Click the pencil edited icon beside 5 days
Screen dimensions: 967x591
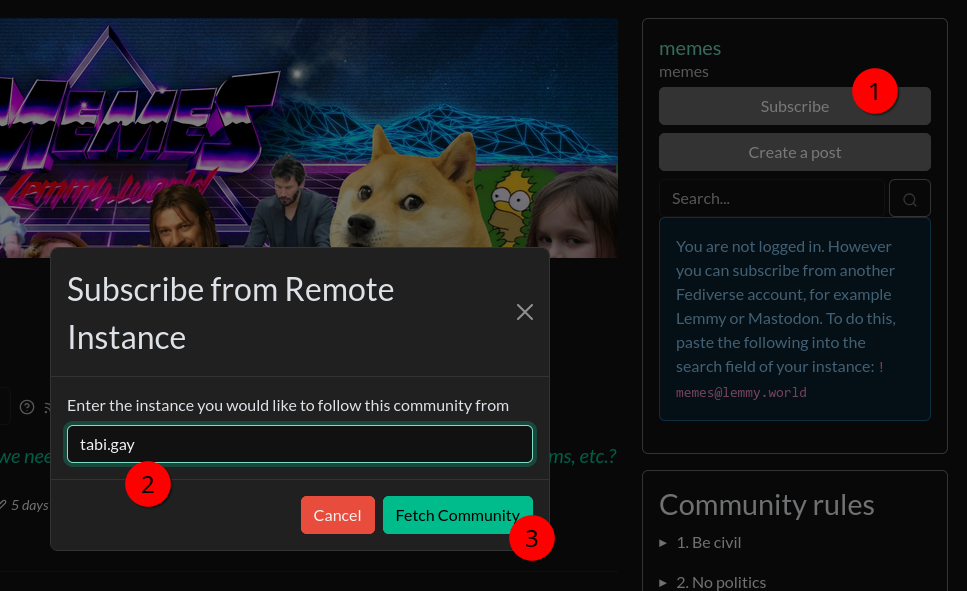click(3, 505)
